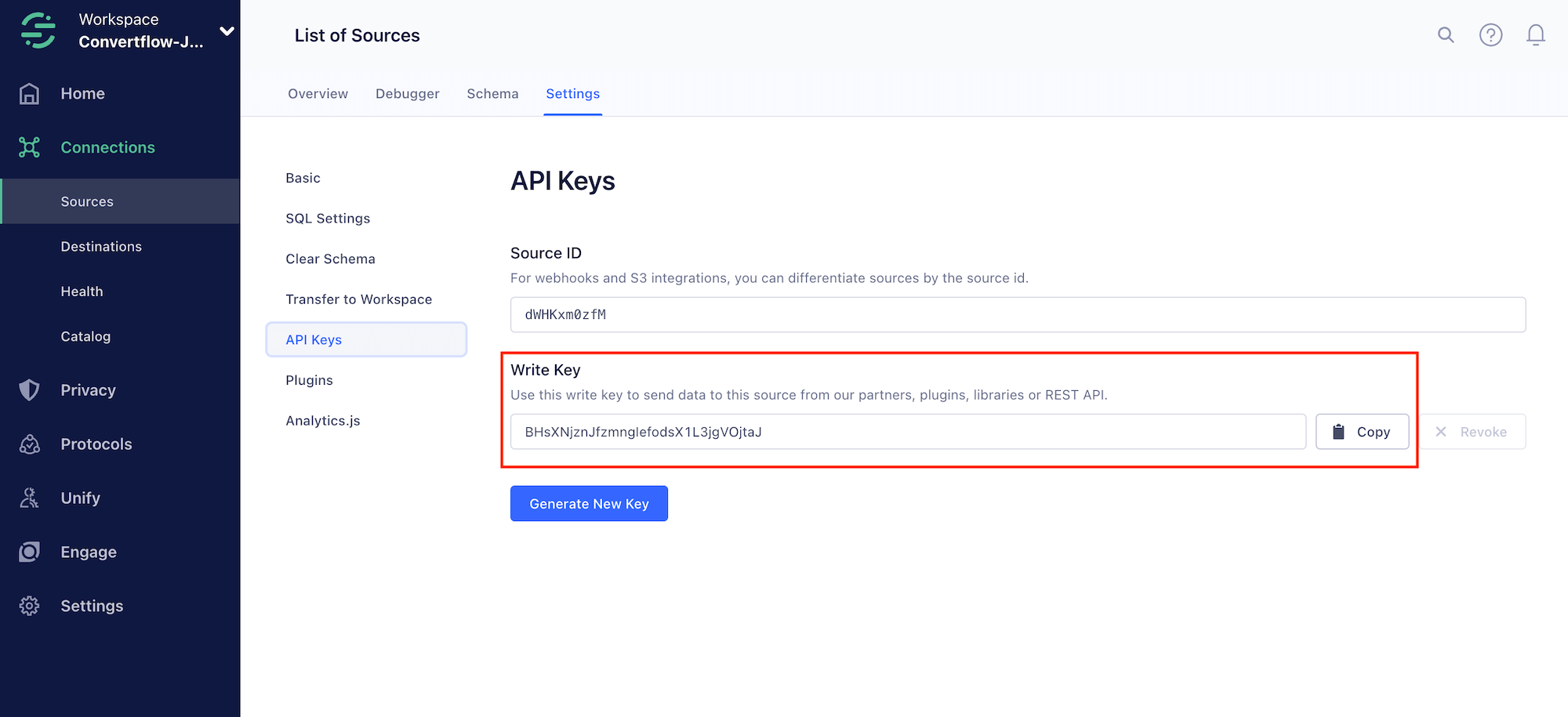Screen dimensions: 1568x717
Task: Open Destinations under Connections
Action: coord(101,247)
